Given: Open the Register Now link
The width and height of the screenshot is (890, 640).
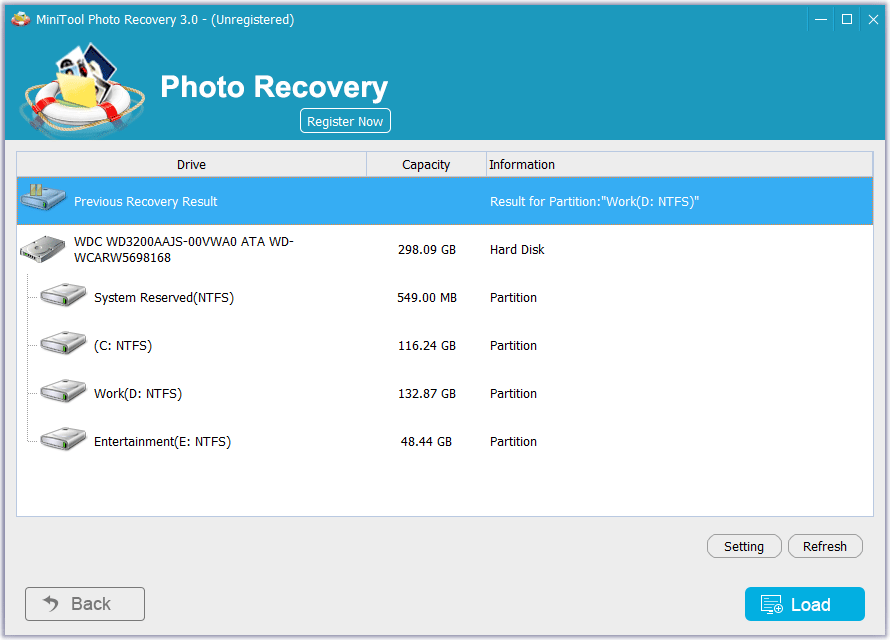Looking at the screenshot, I should [x=345, y=121].
